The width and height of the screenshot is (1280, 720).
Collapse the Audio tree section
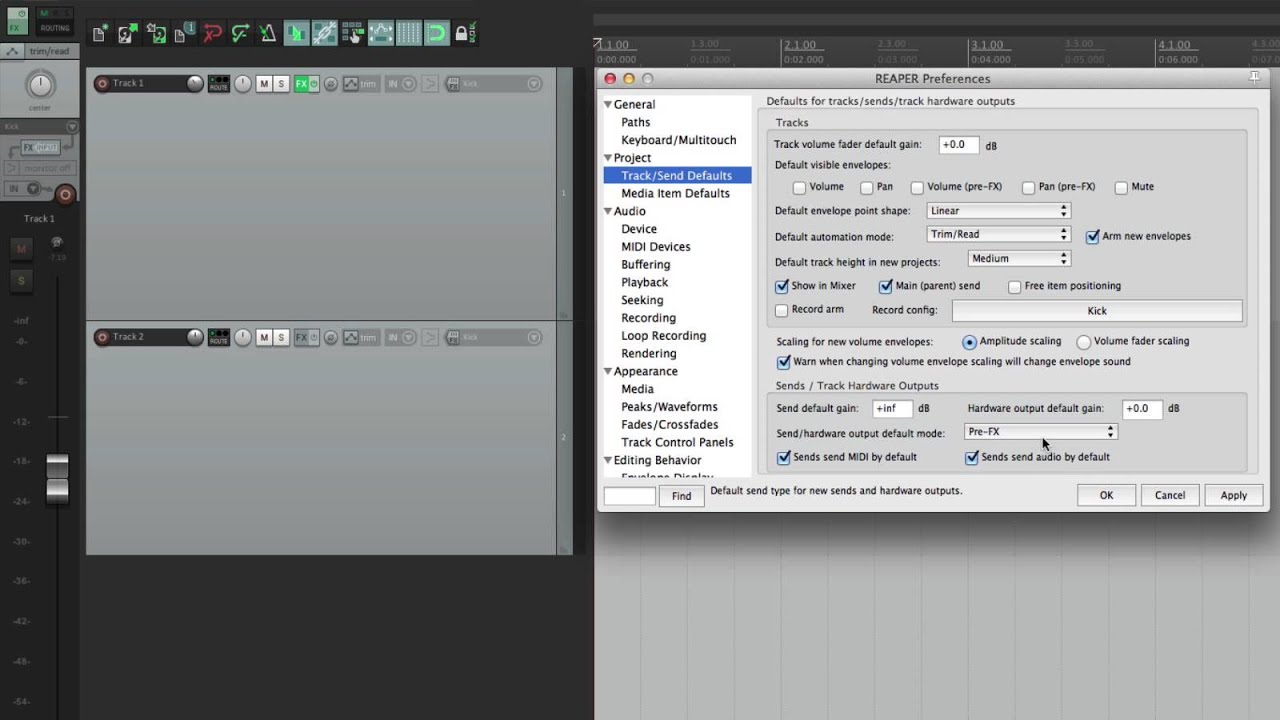click(x=607, y=211)
